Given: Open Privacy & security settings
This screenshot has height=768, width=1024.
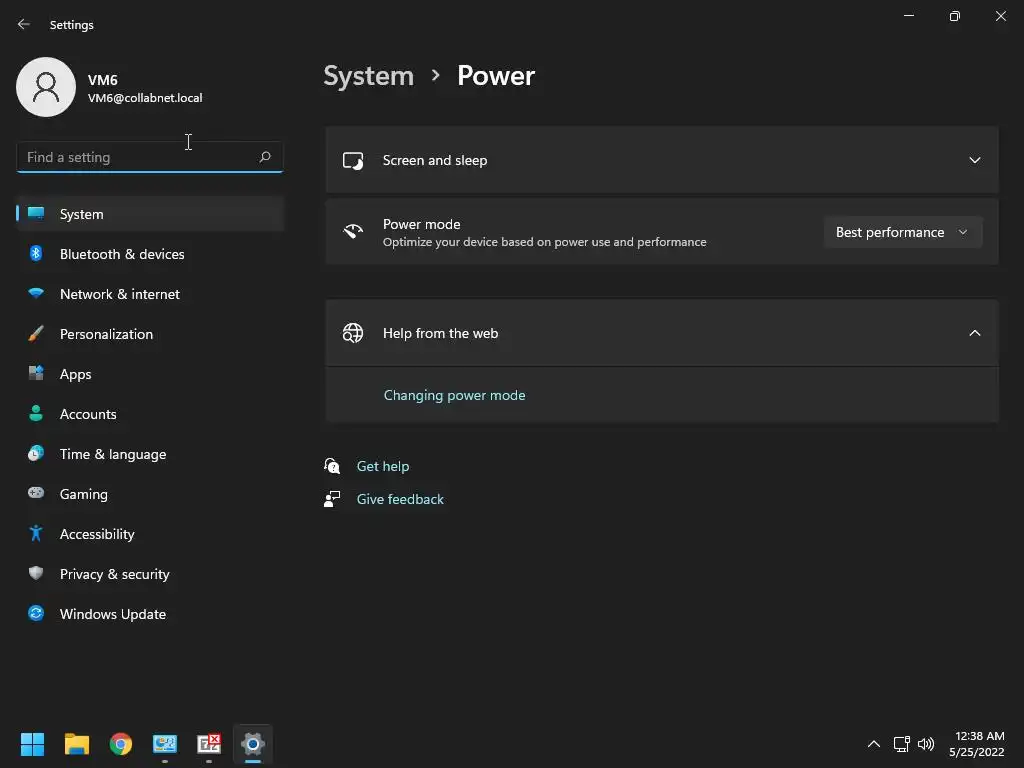Looking at the screenshot, I should point(150,574).
